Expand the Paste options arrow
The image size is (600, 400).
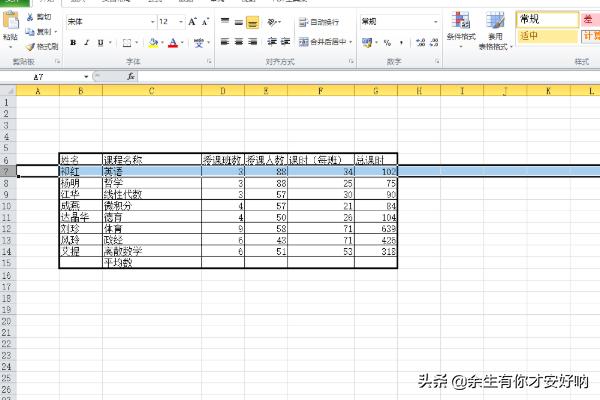click(10, 47)
